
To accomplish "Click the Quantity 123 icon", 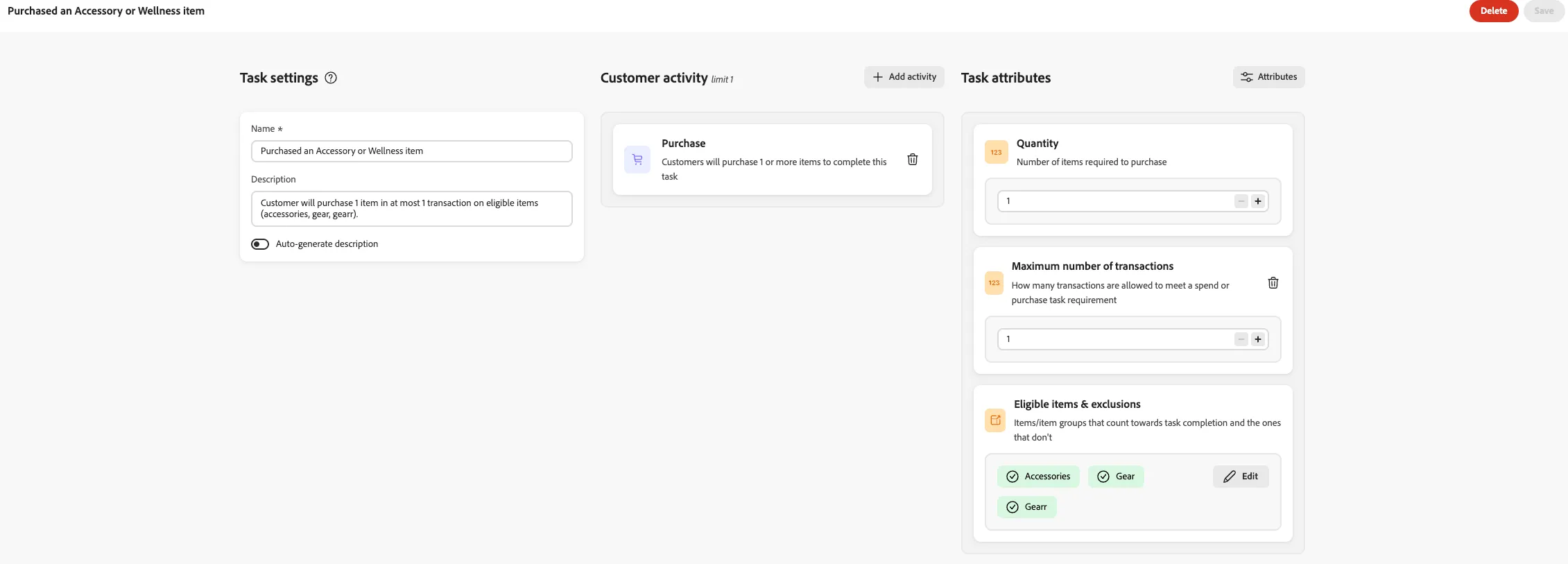I will click(x=997, y=152).
